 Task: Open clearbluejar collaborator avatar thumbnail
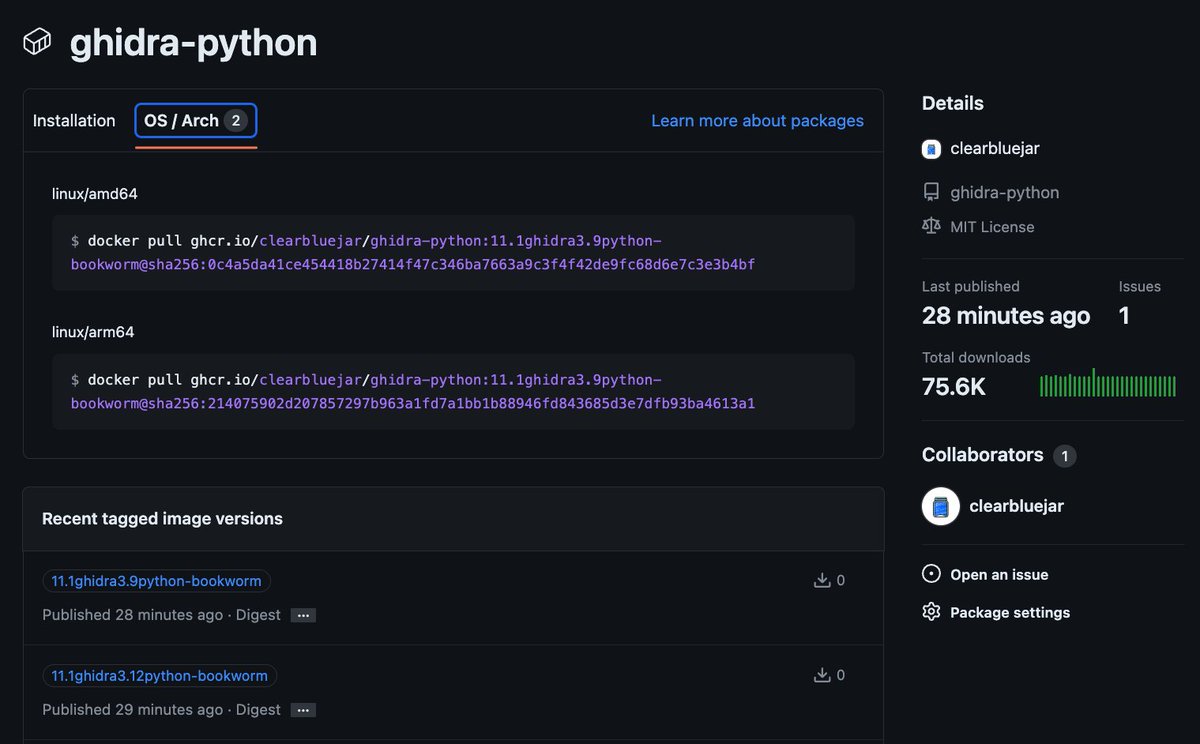point(941,507)
